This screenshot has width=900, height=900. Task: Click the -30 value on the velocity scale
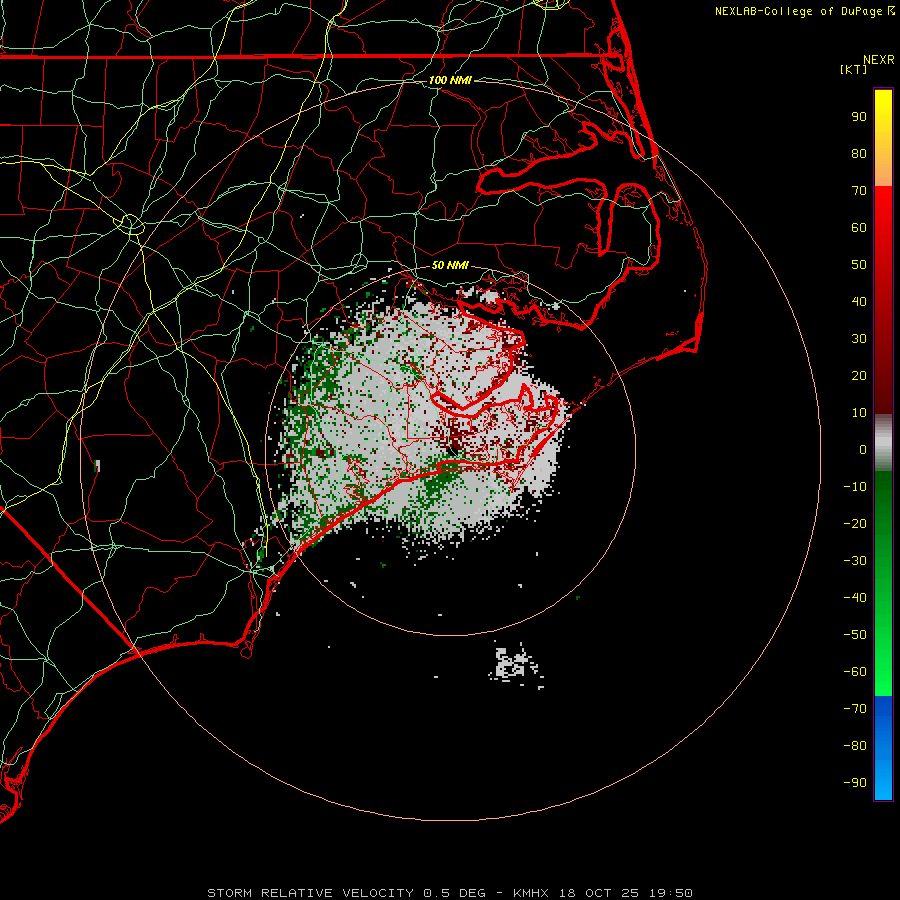point(855,561)
